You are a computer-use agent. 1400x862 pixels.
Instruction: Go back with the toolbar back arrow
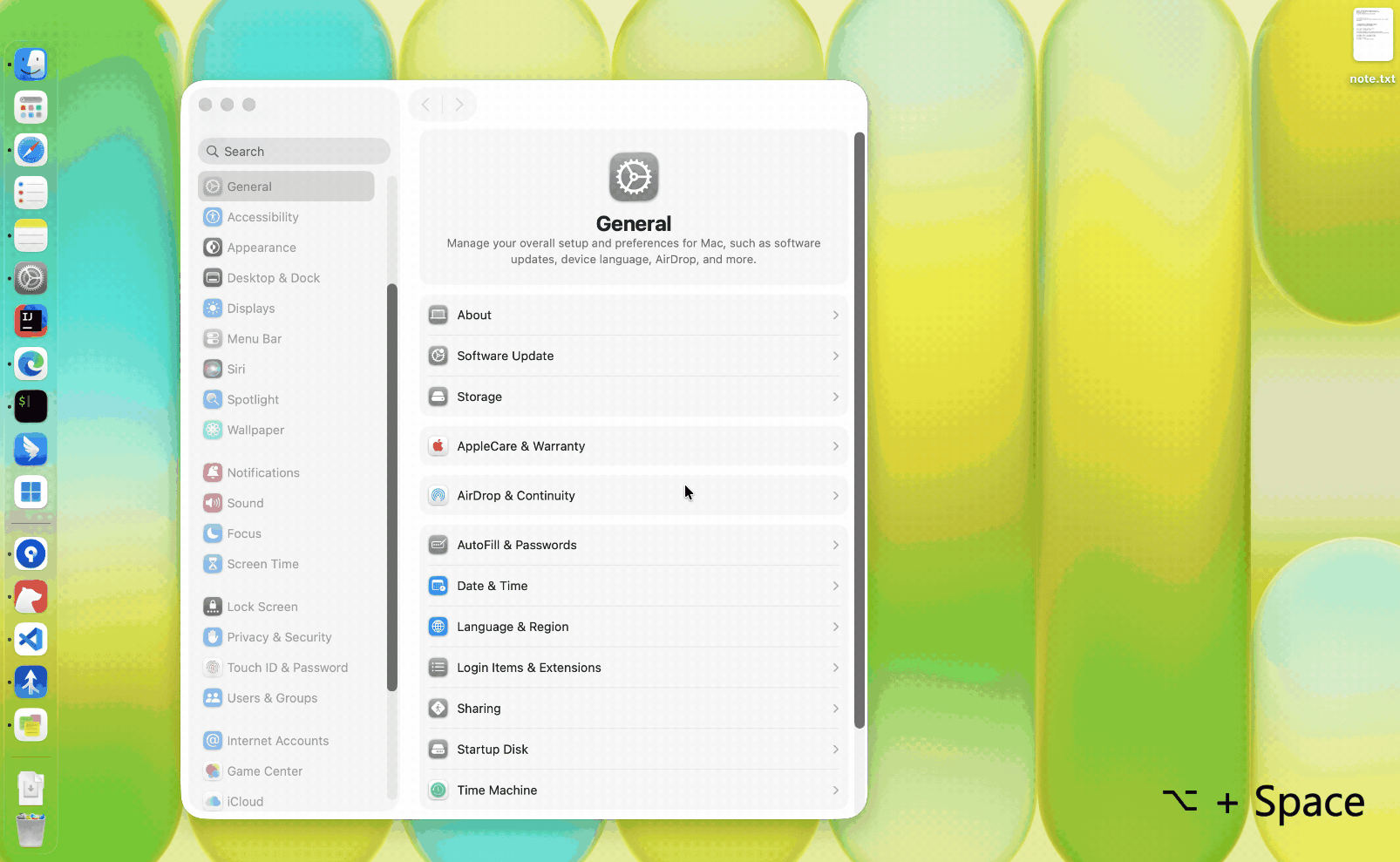tap(425, 105)
